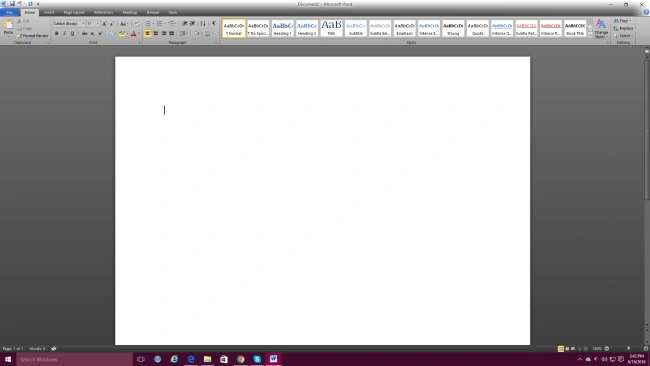Image resolution: width=650 pixels, height=366 pixels.
Task: Click the Copy command
Action: tap(24, 28)
